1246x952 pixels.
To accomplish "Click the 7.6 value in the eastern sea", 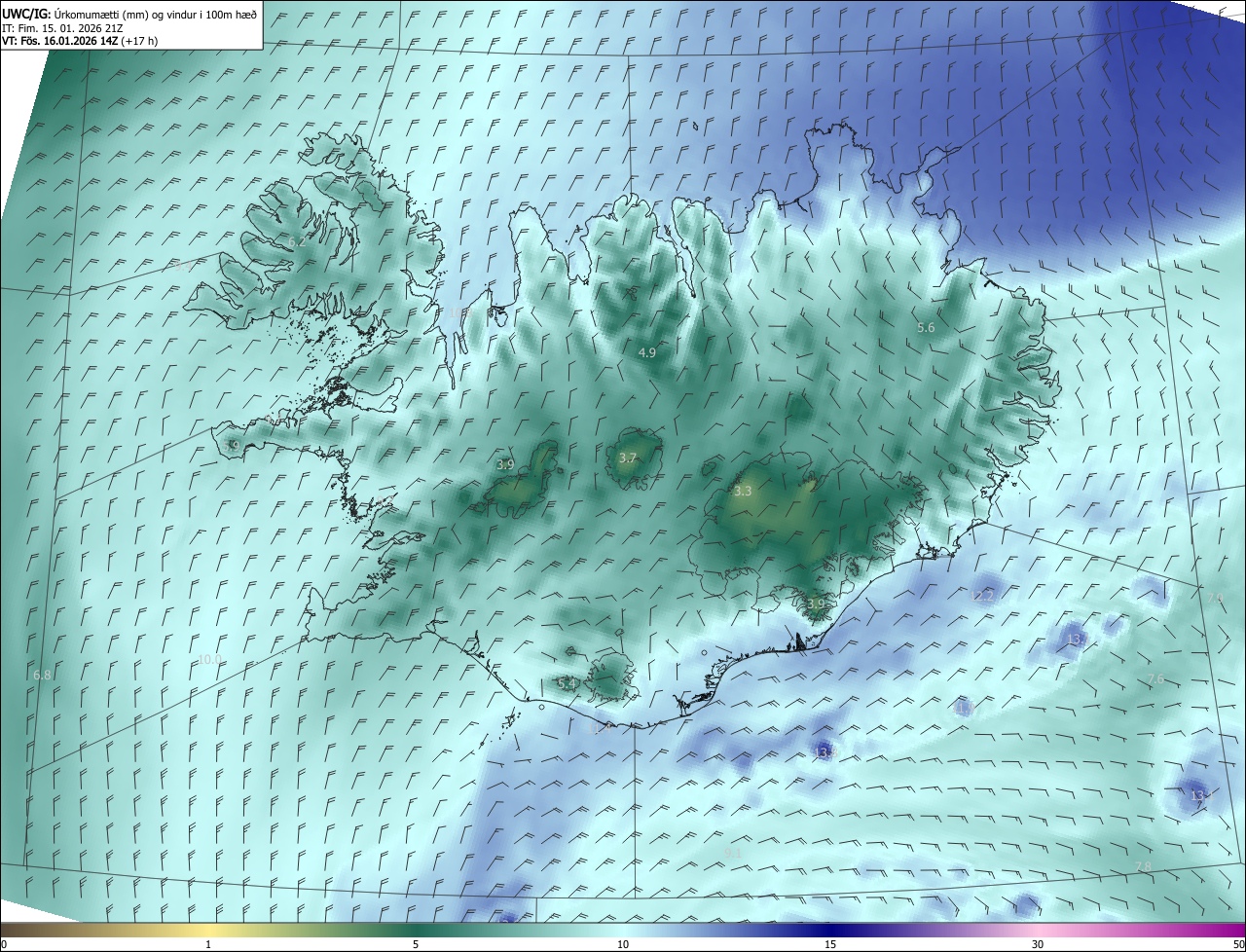I will point(1155,679).
